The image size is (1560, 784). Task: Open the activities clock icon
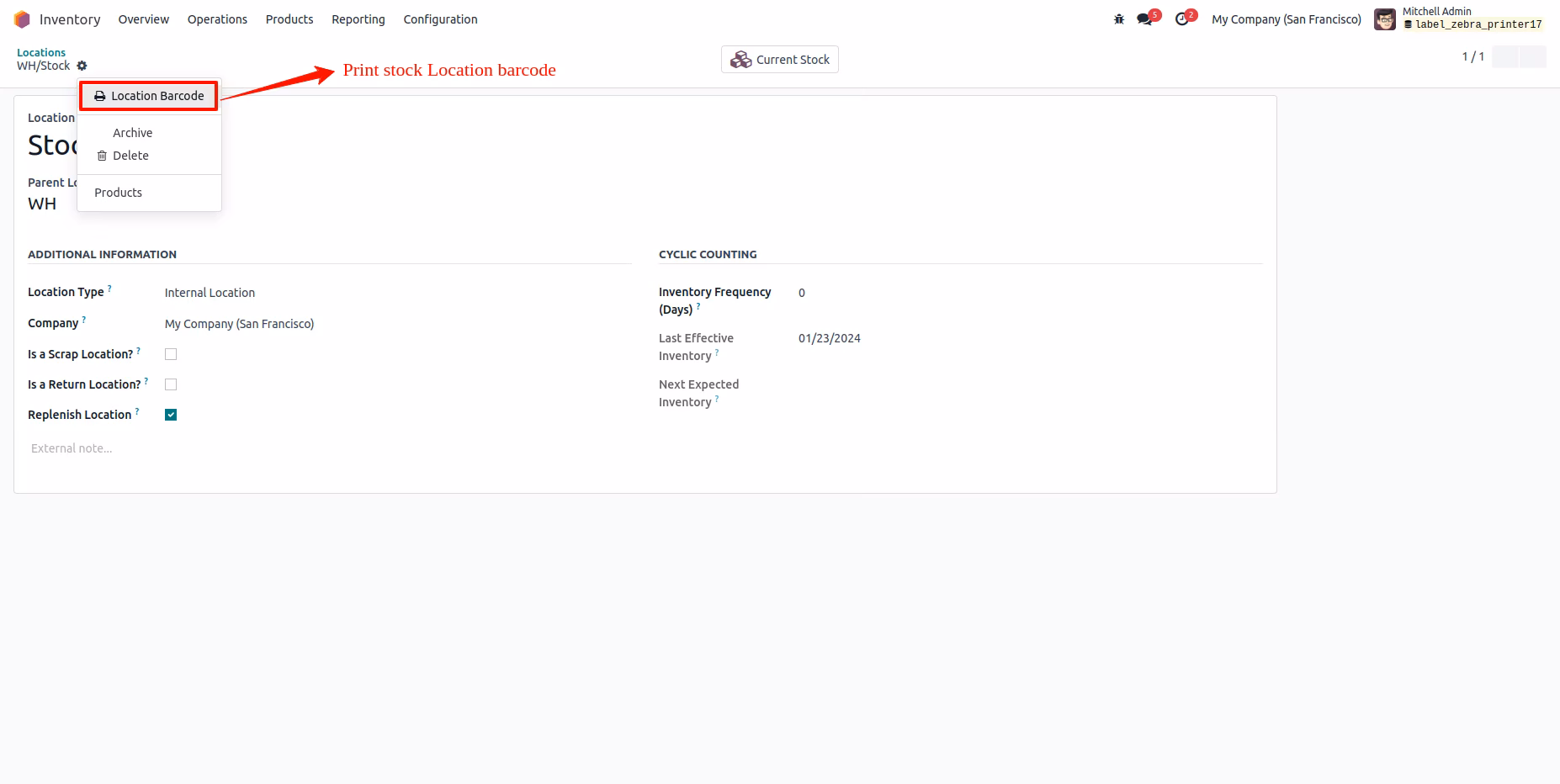tap(1182, 19)
